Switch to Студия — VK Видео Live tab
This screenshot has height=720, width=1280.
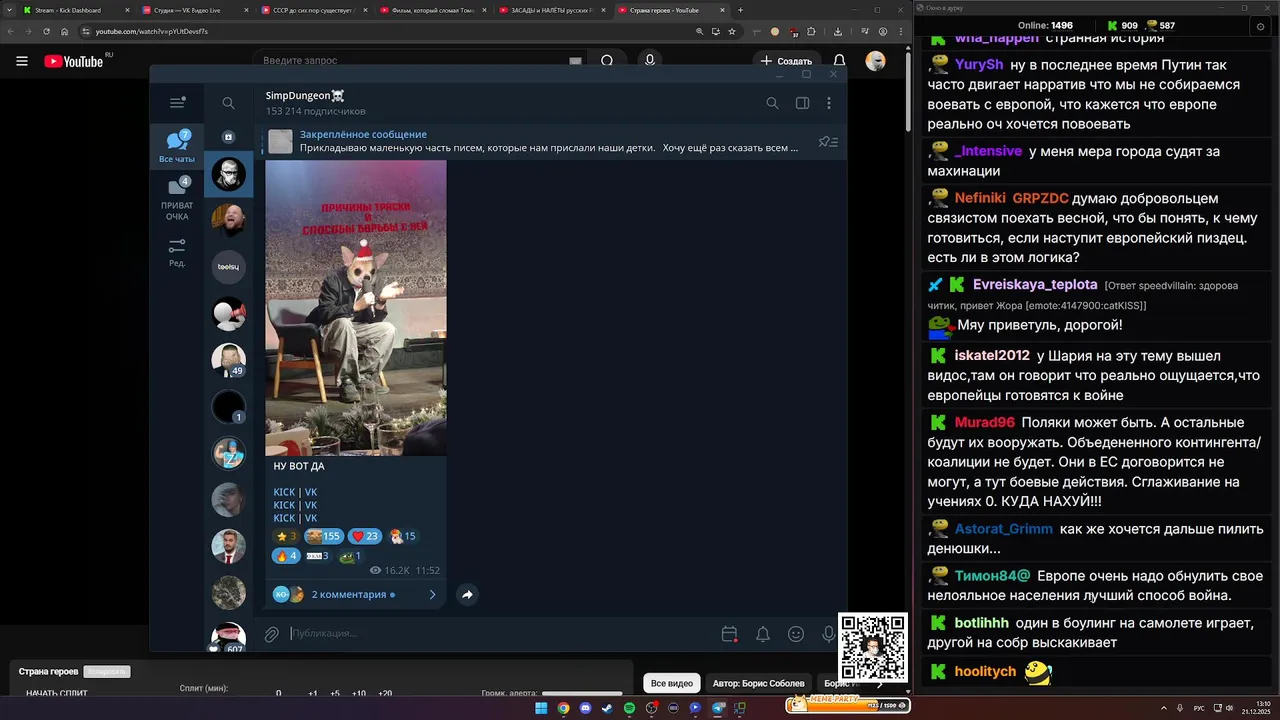pyautogui.click(x=195, y=10)
